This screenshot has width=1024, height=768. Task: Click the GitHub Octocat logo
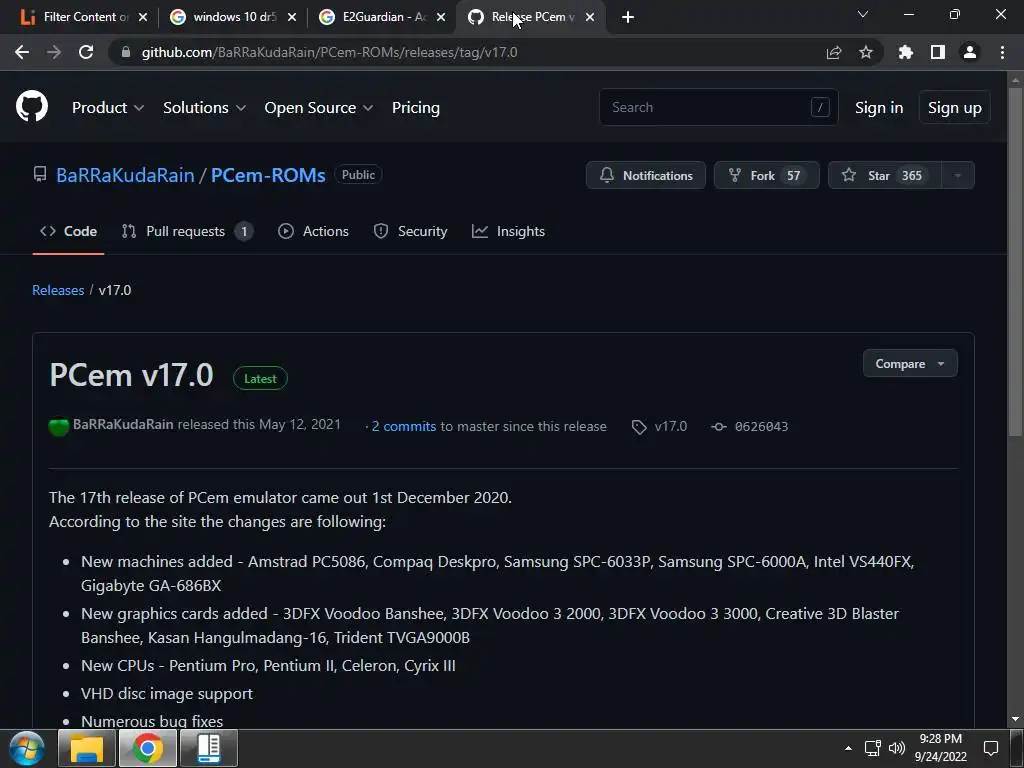click(x=32, y=106)
